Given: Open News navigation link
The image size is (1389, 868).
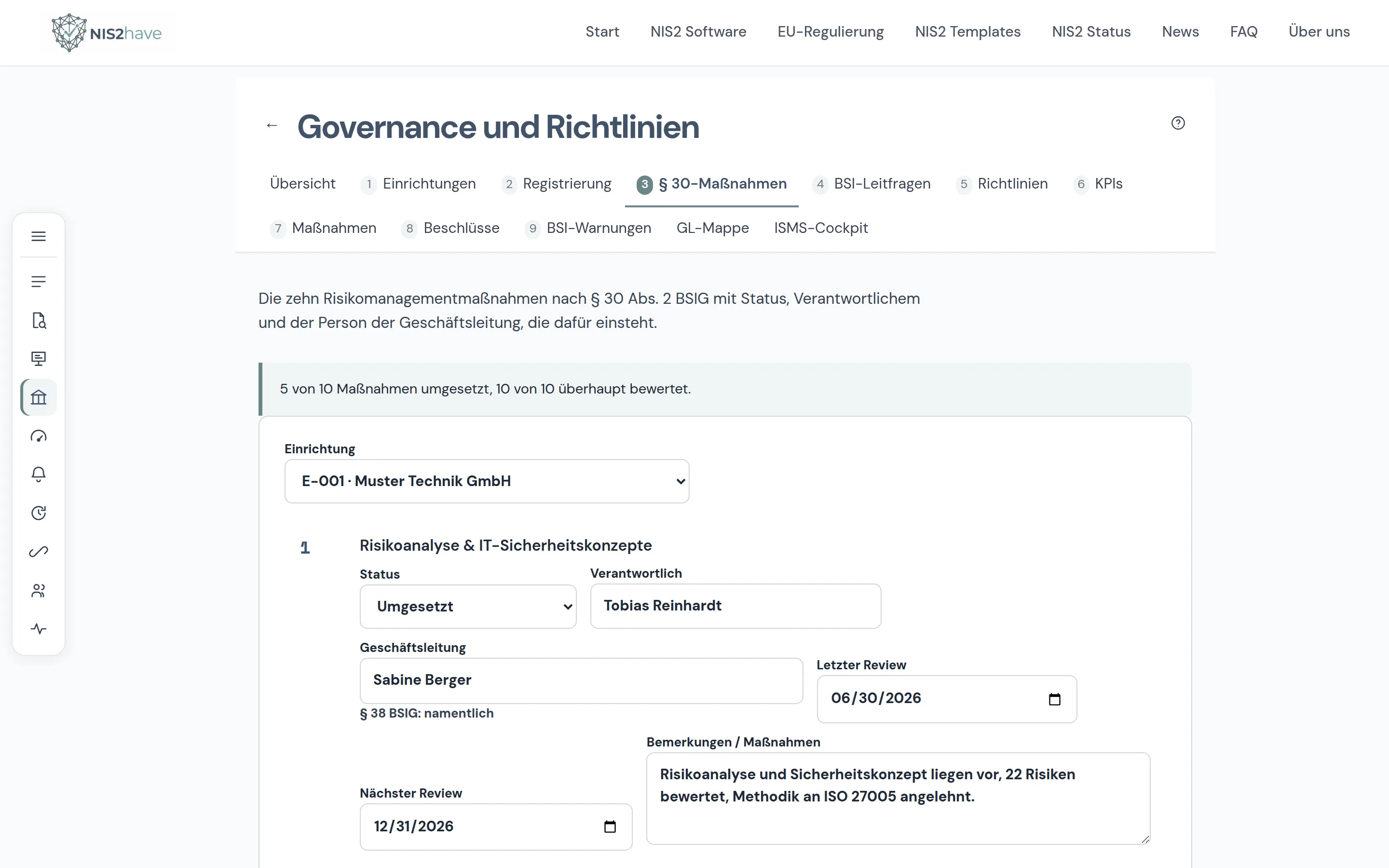Looking at the screenshot, I should pyautogui.click(x=1180, y=31).
